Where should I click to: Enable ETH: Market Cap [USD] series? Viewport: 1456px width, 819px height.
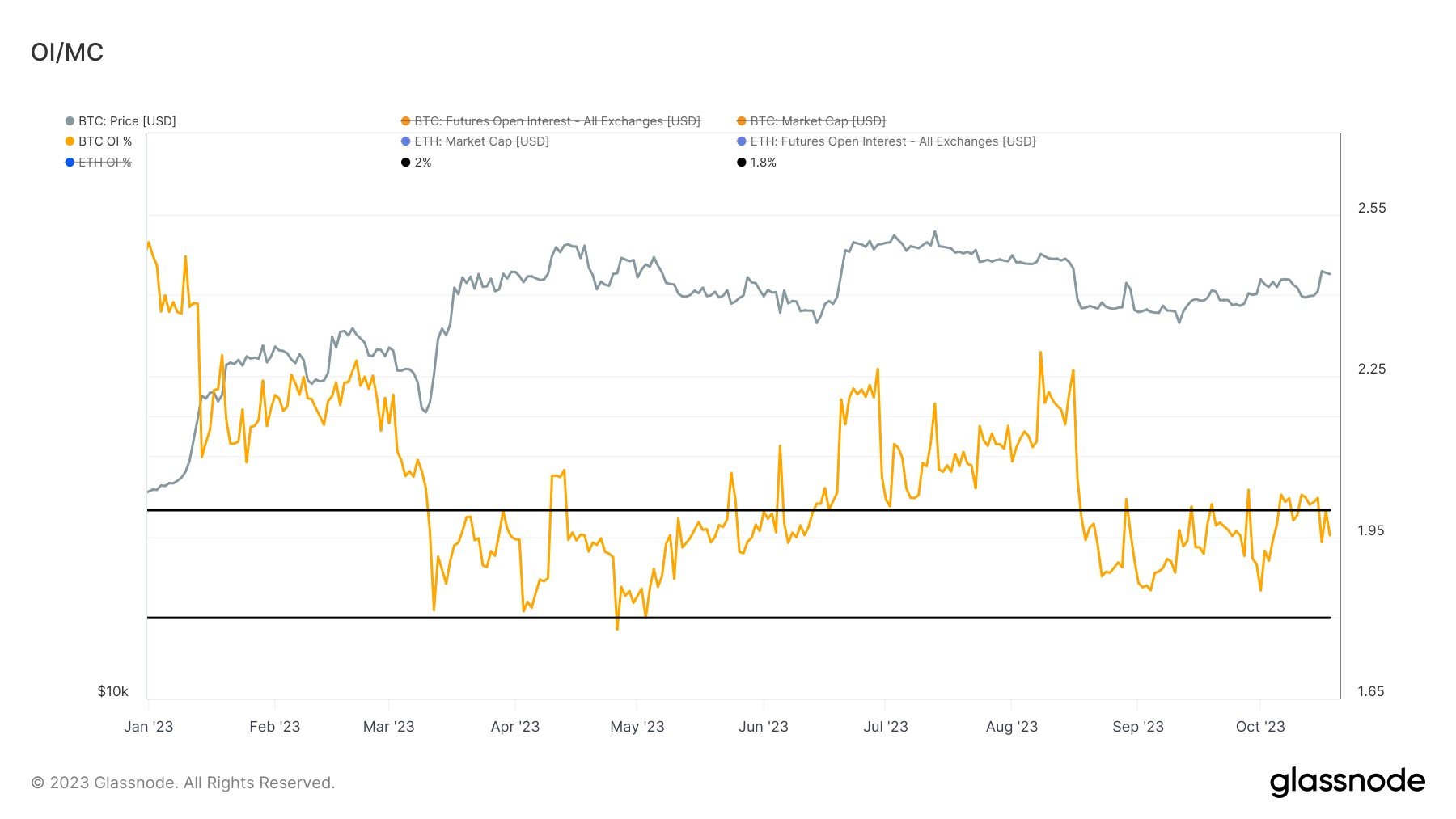click(476, 141)
